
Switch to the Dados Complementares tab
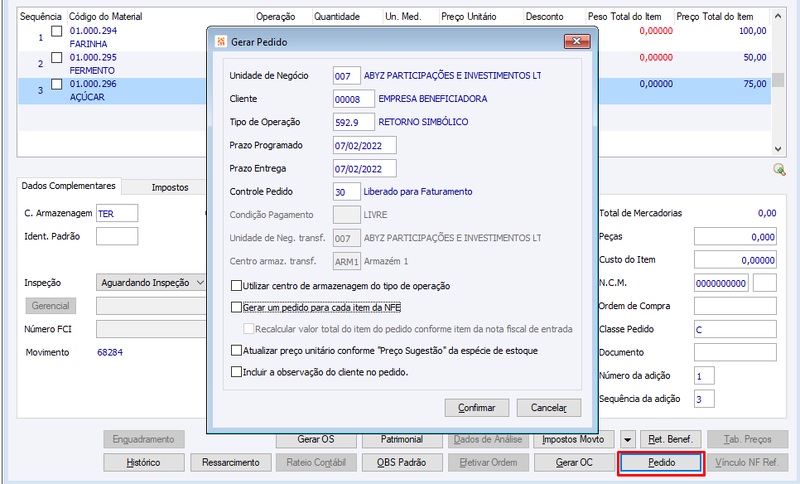click(x=68, y=186)
